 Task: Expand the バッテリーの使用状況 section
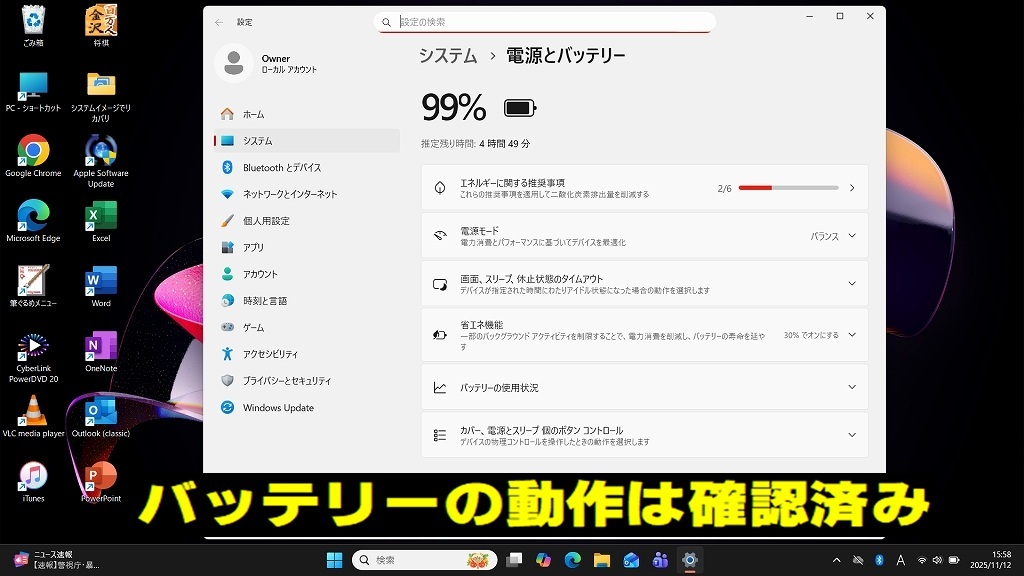click(x=645, y=386)
